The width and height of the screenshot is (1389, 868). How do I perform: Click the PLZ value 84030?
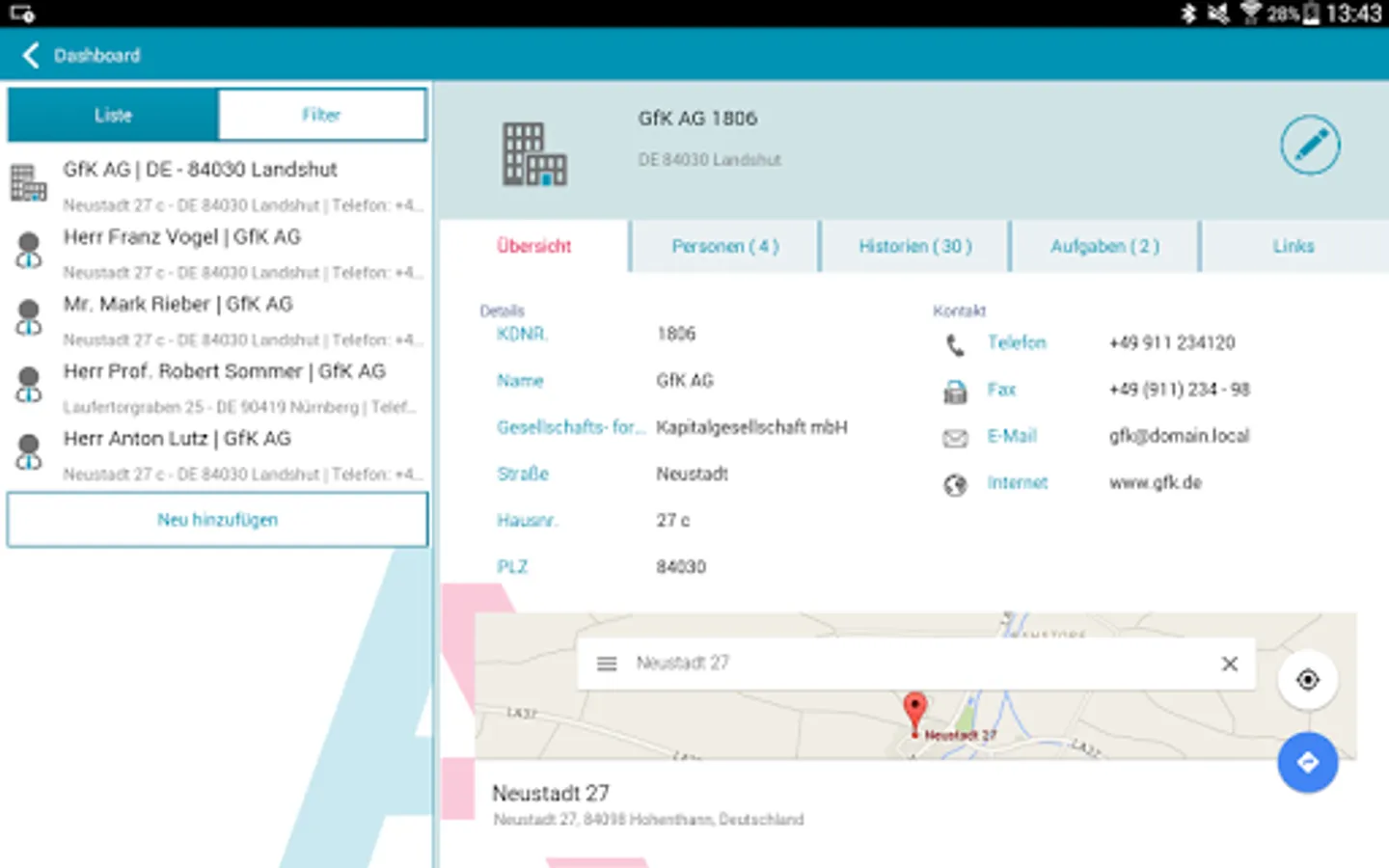point(681,567)
